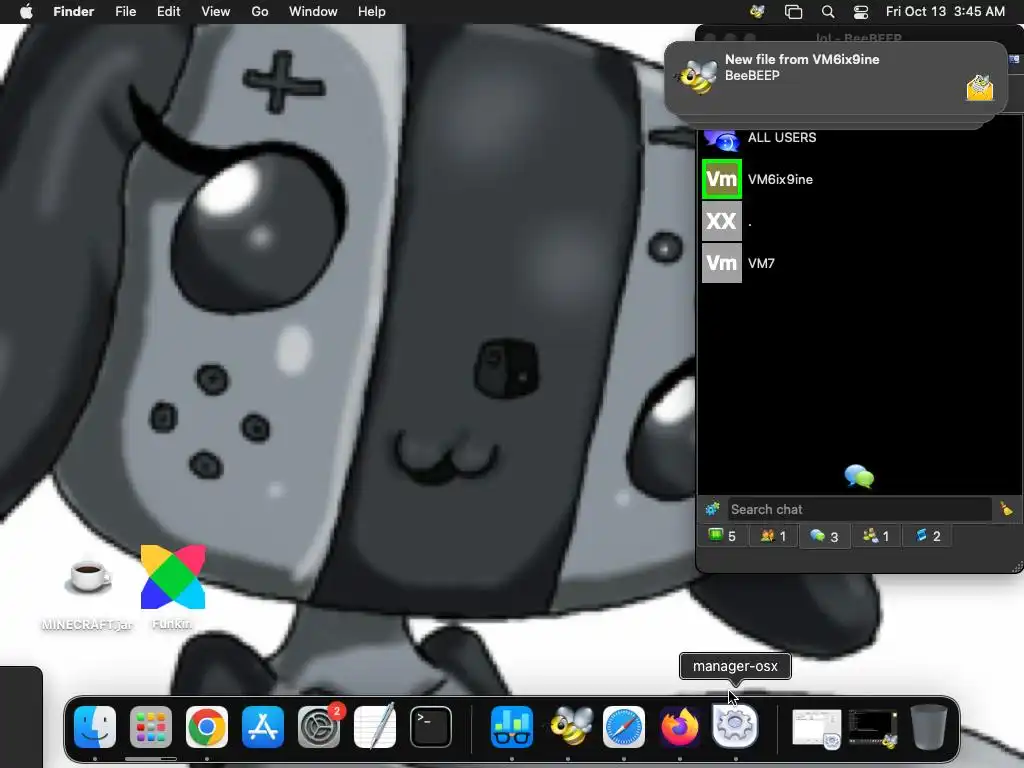Open chat with the XX user

coord(861,221)
